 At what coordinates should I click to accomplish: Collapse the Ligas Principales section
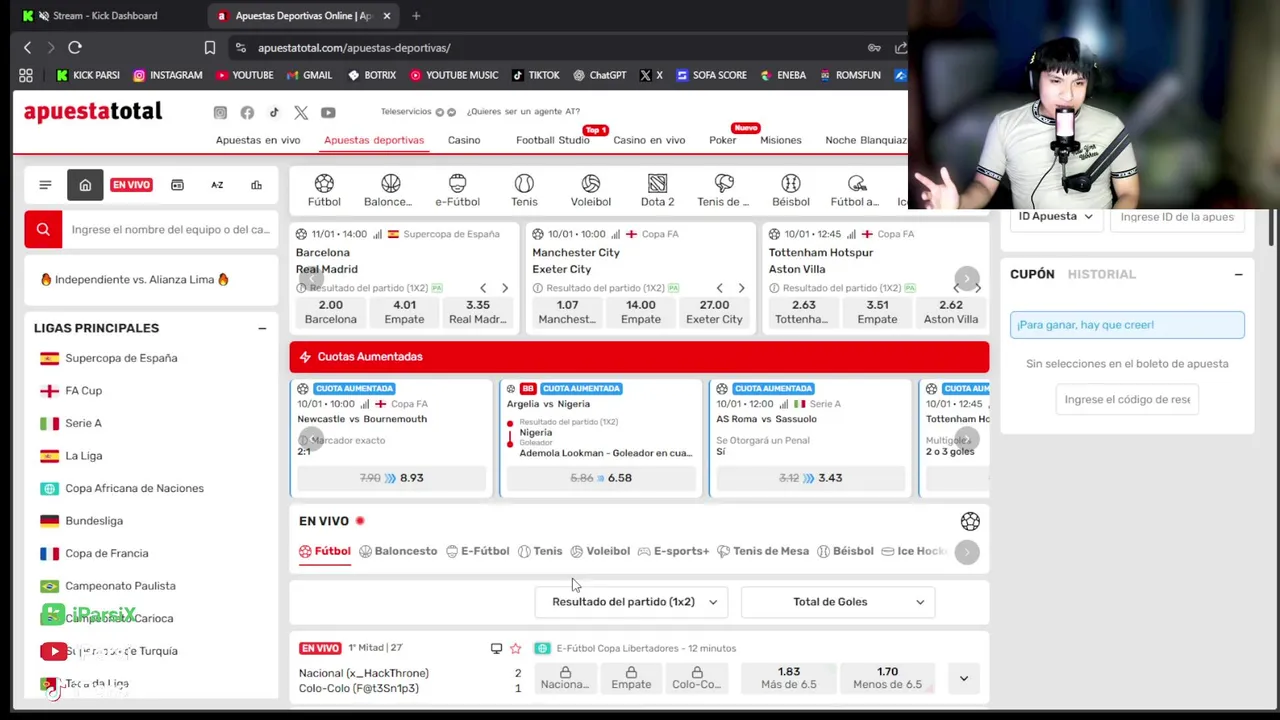pyautogui.click(x=262, y=328)
